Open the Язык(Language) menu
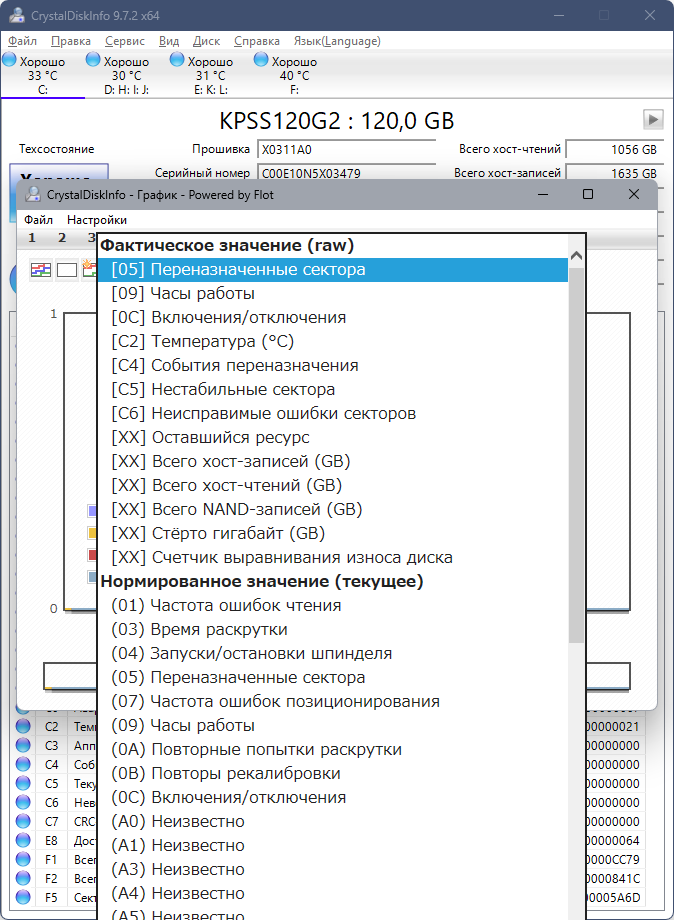This screenshot has height=920, width=674. point(337,41)
